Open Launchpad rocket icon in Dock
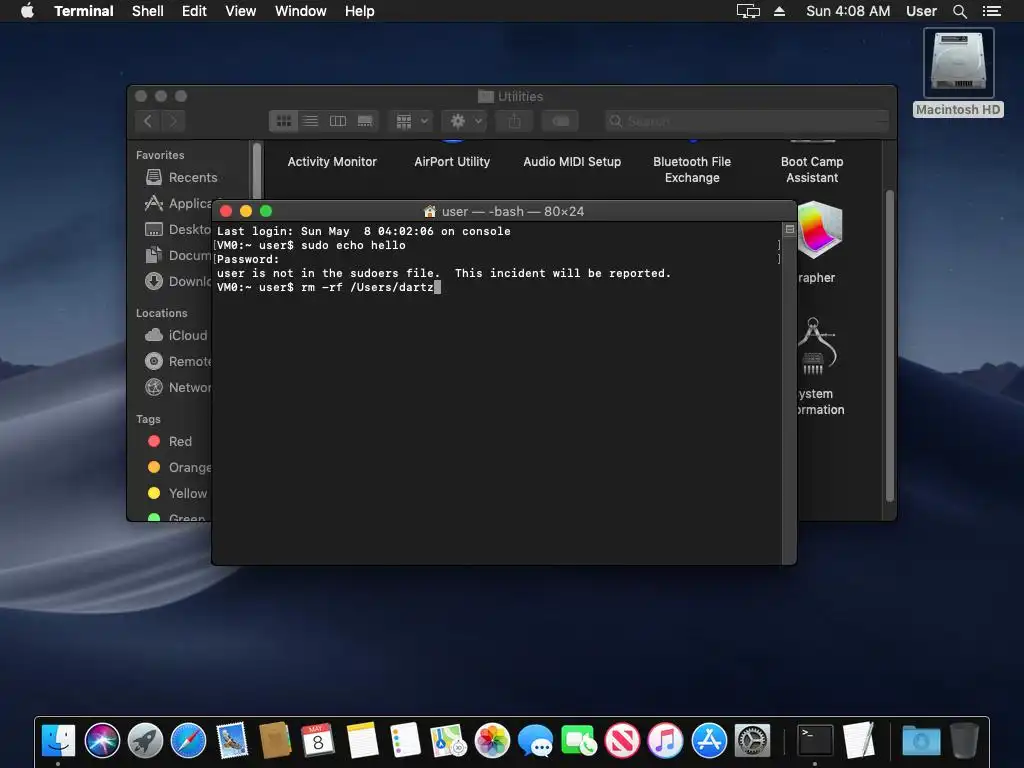 coord(145,741)
